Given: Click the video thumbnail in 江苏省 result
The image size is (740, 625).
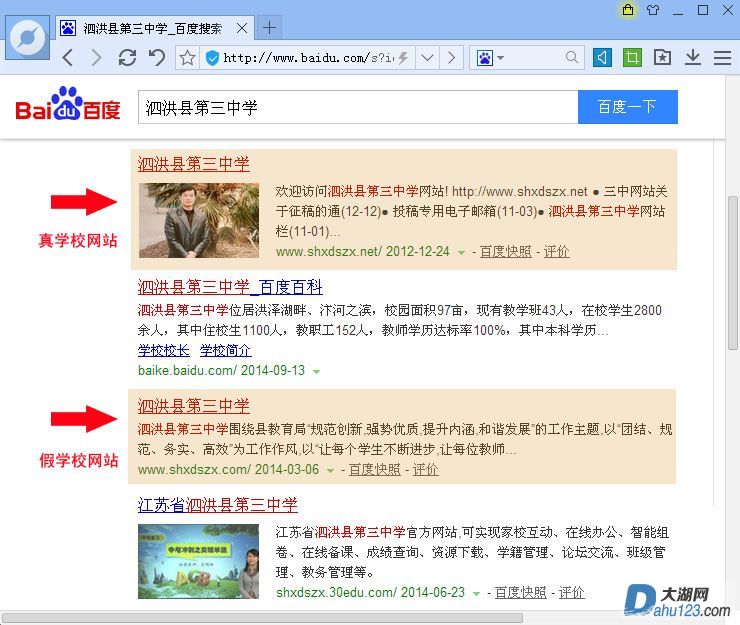Looking at the screenshot, I should 198,561.
